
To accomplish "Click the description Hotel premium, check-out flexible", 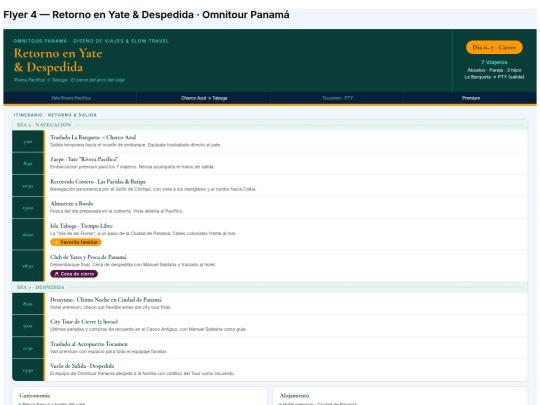I will (111, 307).
